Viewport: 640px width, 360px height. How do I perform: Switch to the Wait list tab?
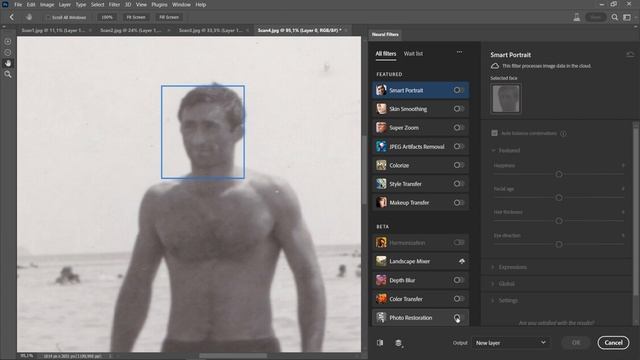413,53
